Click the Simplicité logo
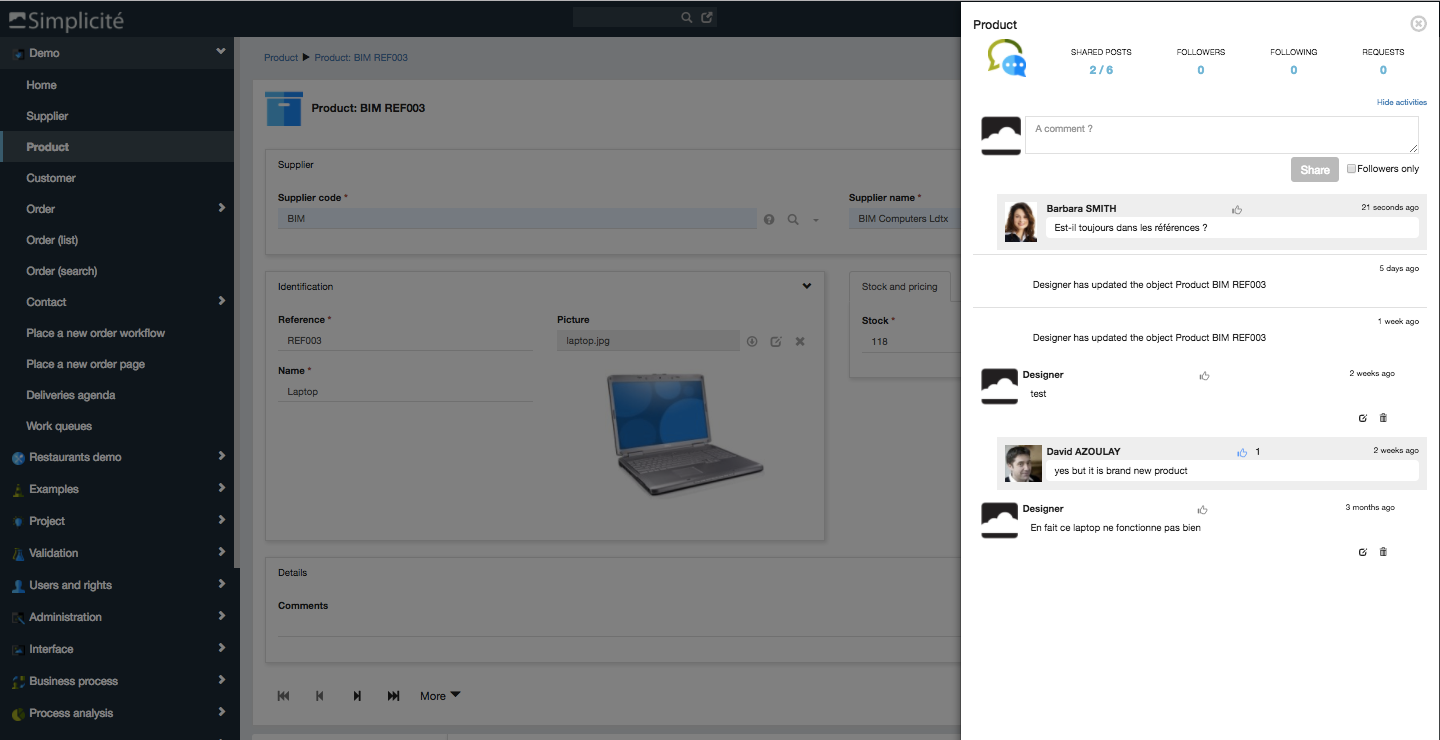Viewport: 1440px width, 740px height. tap(67, 19)
